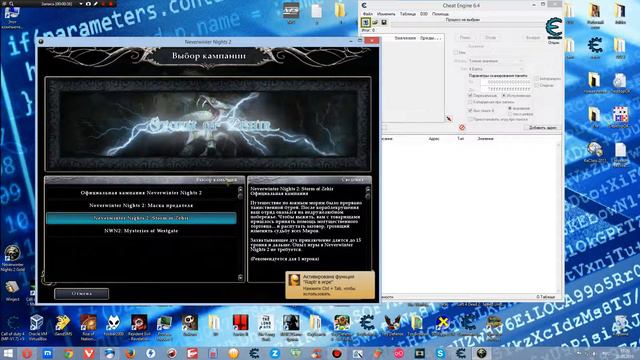Toggle the pause game while scanning checkbox
The height and width of the screenshot is (360, 640).
470,119
